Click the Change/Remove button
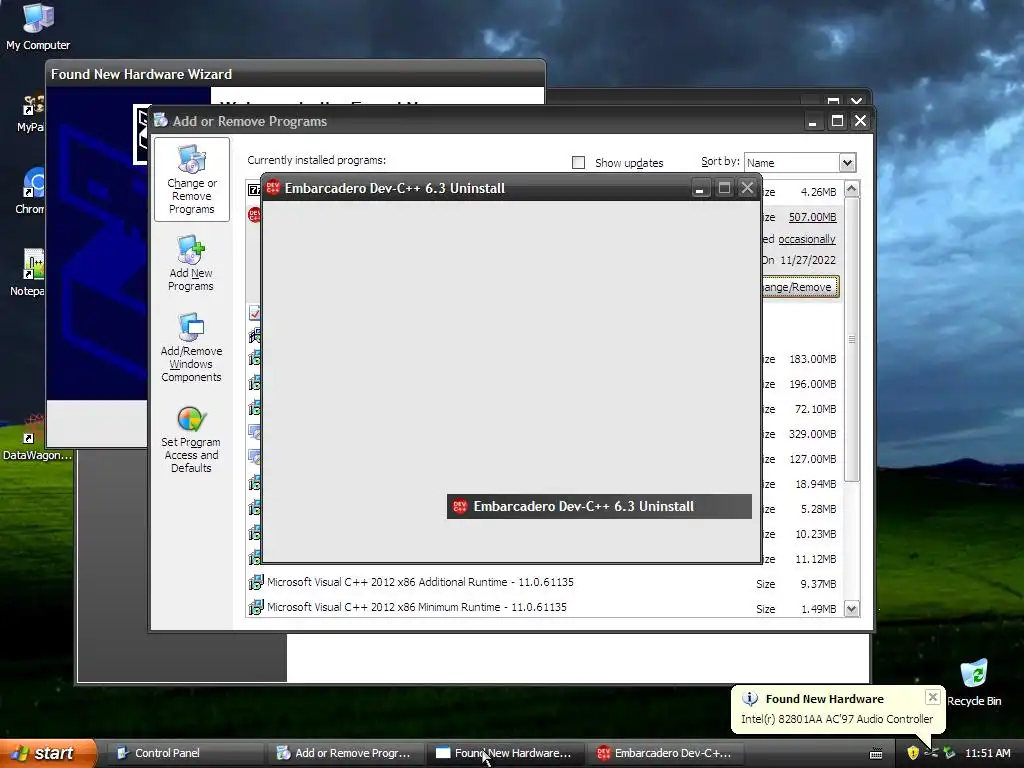Screen dimensions: 1024x768 (800, 287)
